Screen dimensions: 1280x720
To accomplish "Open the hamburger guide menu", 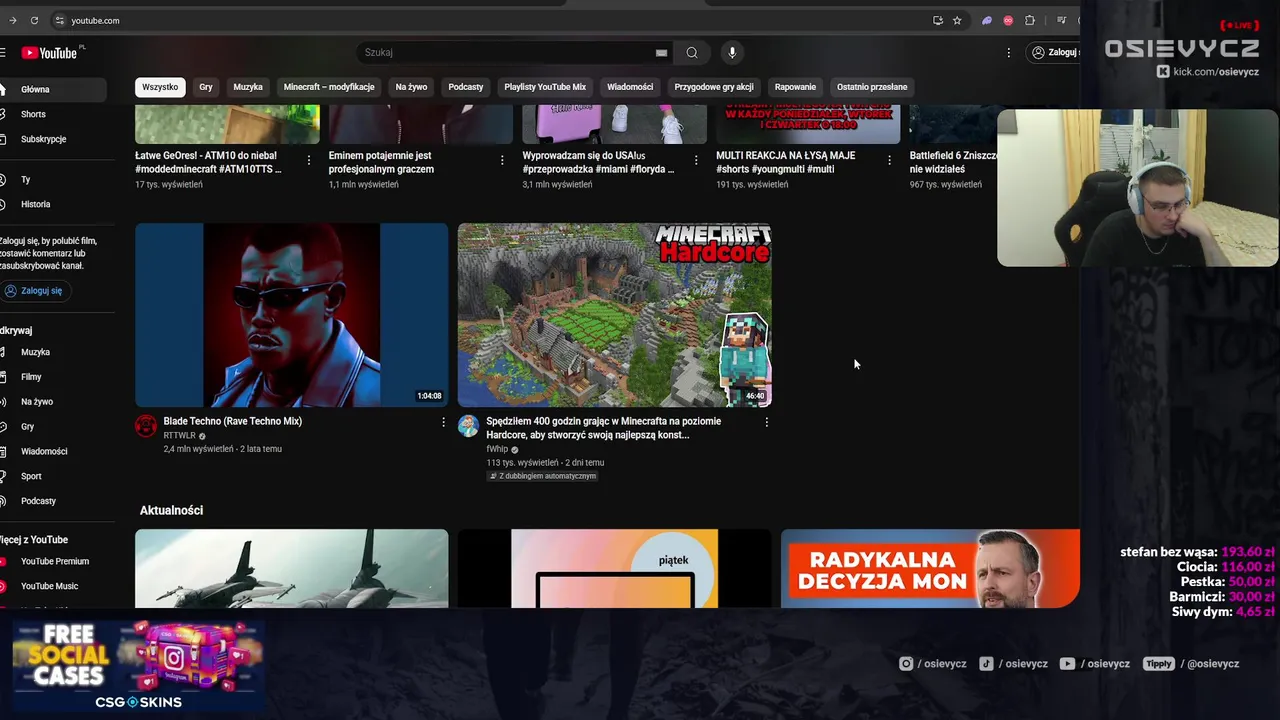I will click(x=3, y=53).
